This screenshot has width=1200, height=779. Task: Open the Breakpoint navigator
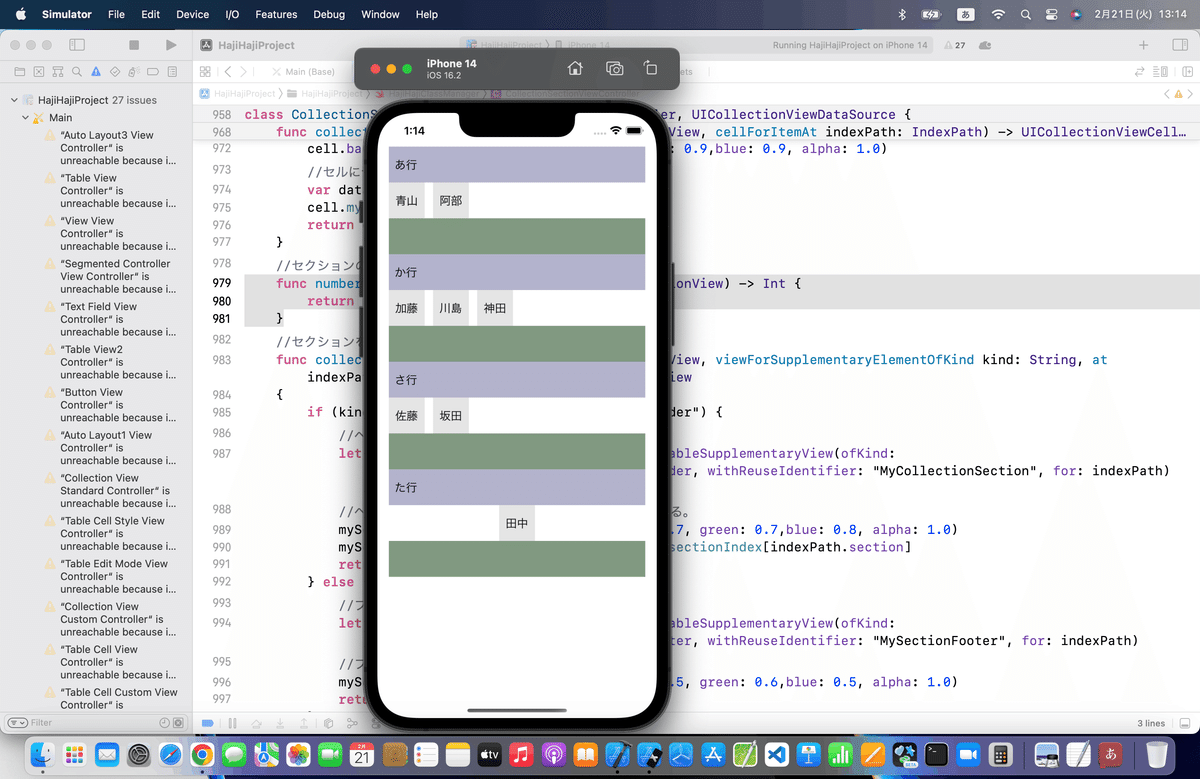pos(153,72)
